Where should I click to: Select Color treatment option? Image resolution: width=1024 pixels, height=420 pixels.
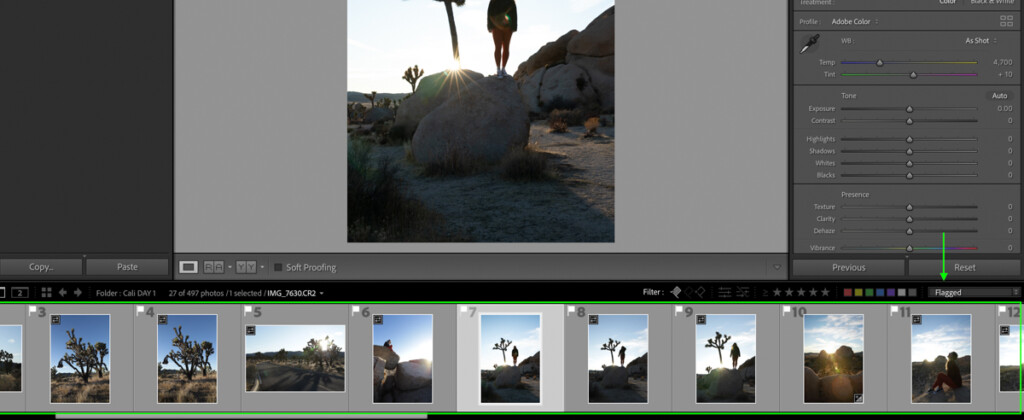pyautogui.click(x=947, y=2)
